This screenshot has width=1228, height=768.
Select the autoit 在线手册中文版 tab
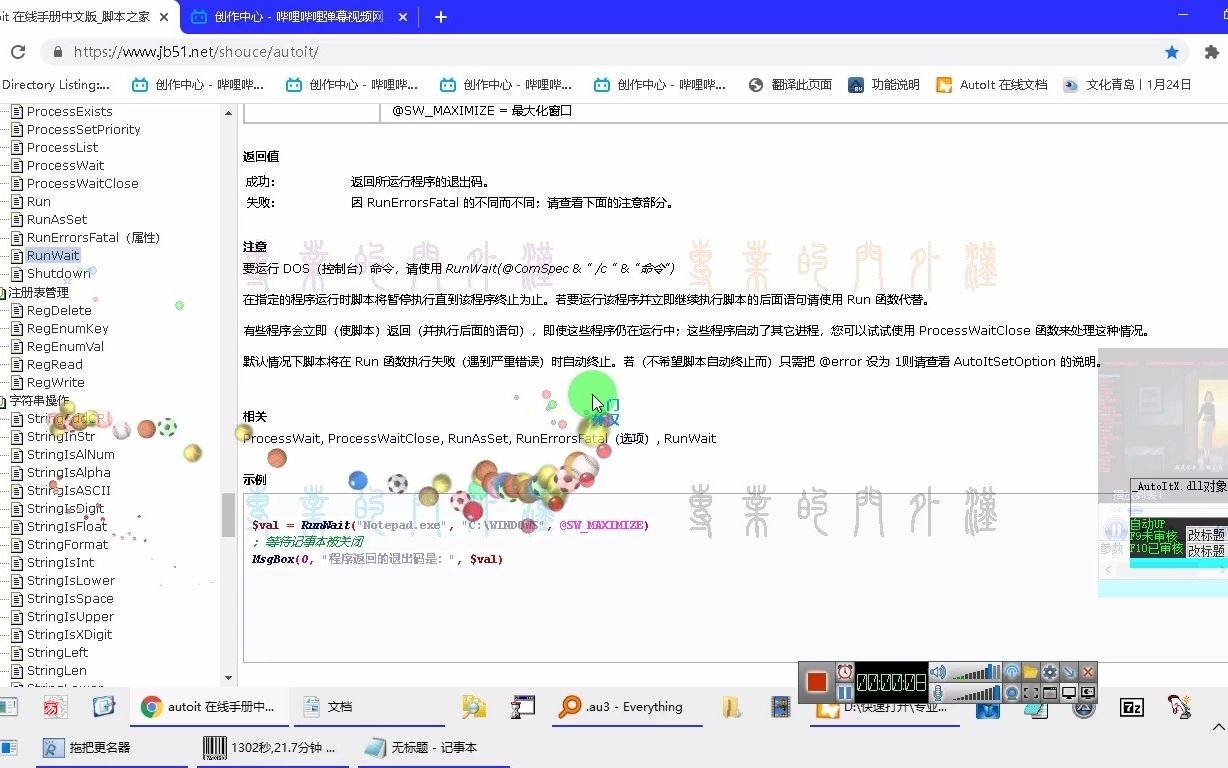tap(70, 16)
